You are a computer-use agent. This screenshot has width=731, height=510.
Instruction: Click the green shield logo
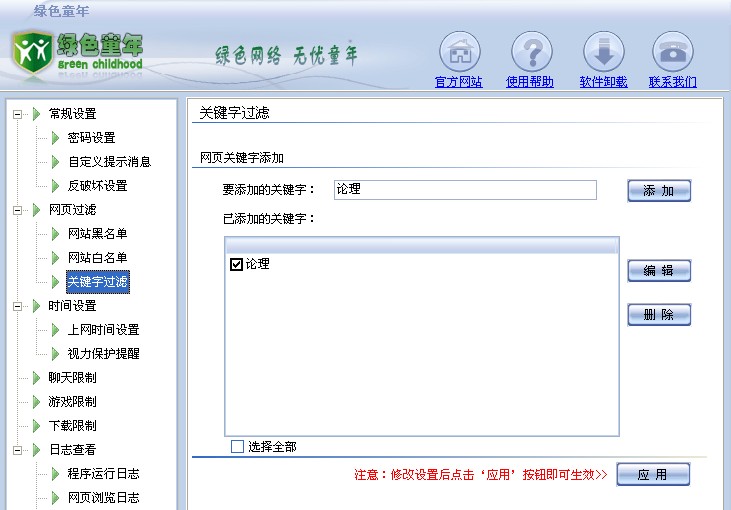pyautogui.click(x=32, y=52)
